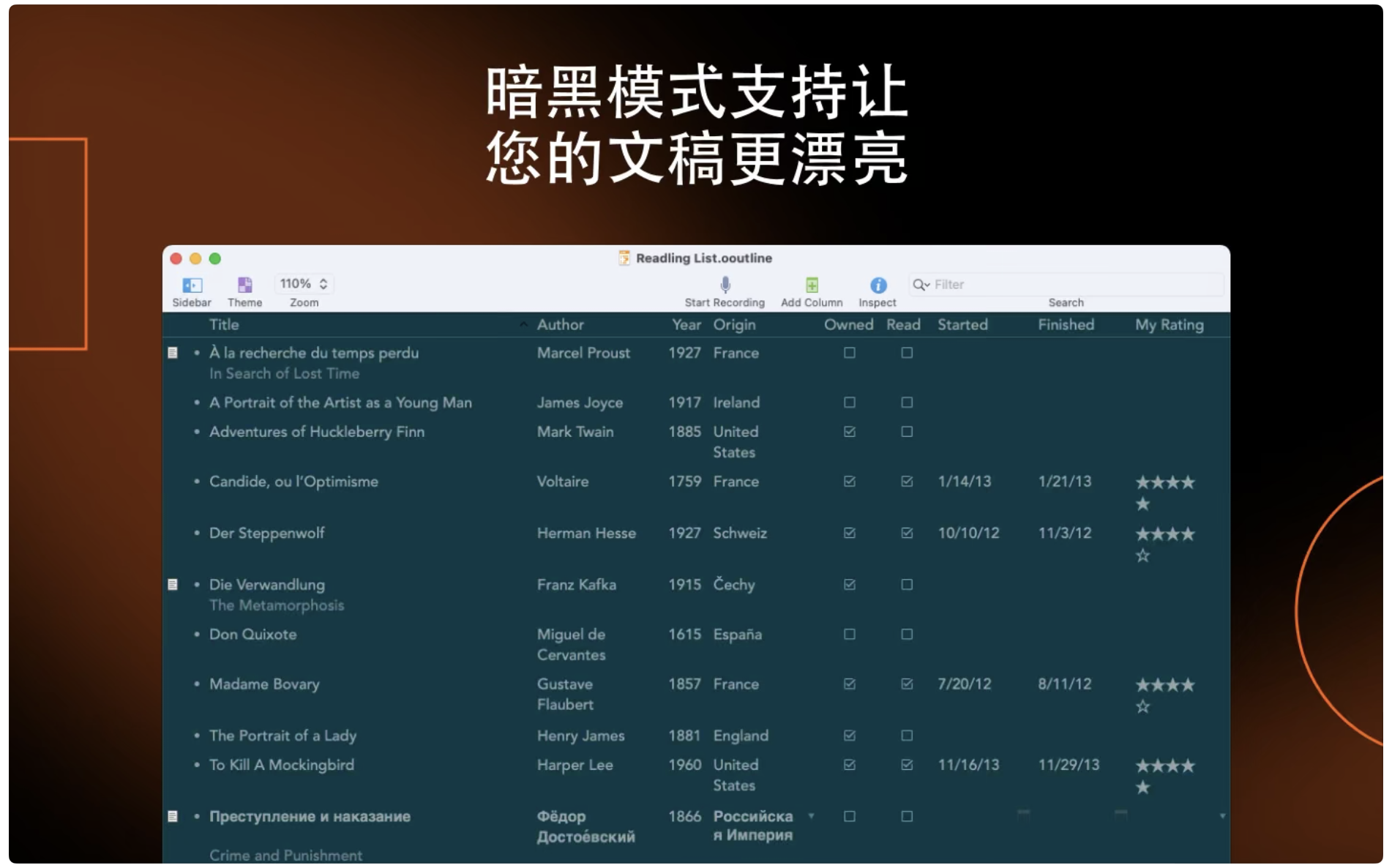The height and width of the screenshot is (868, 1392).
Task: Uncheck Read box for Candide
Action: pyautogui.click(x=907, y=482)
